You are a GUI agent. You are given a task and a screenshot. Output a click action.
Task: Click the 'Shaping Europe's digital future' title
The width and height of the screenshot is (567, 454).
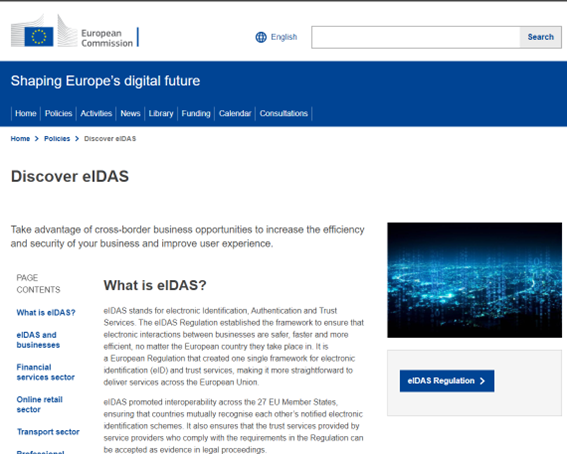tap(105, 81)
